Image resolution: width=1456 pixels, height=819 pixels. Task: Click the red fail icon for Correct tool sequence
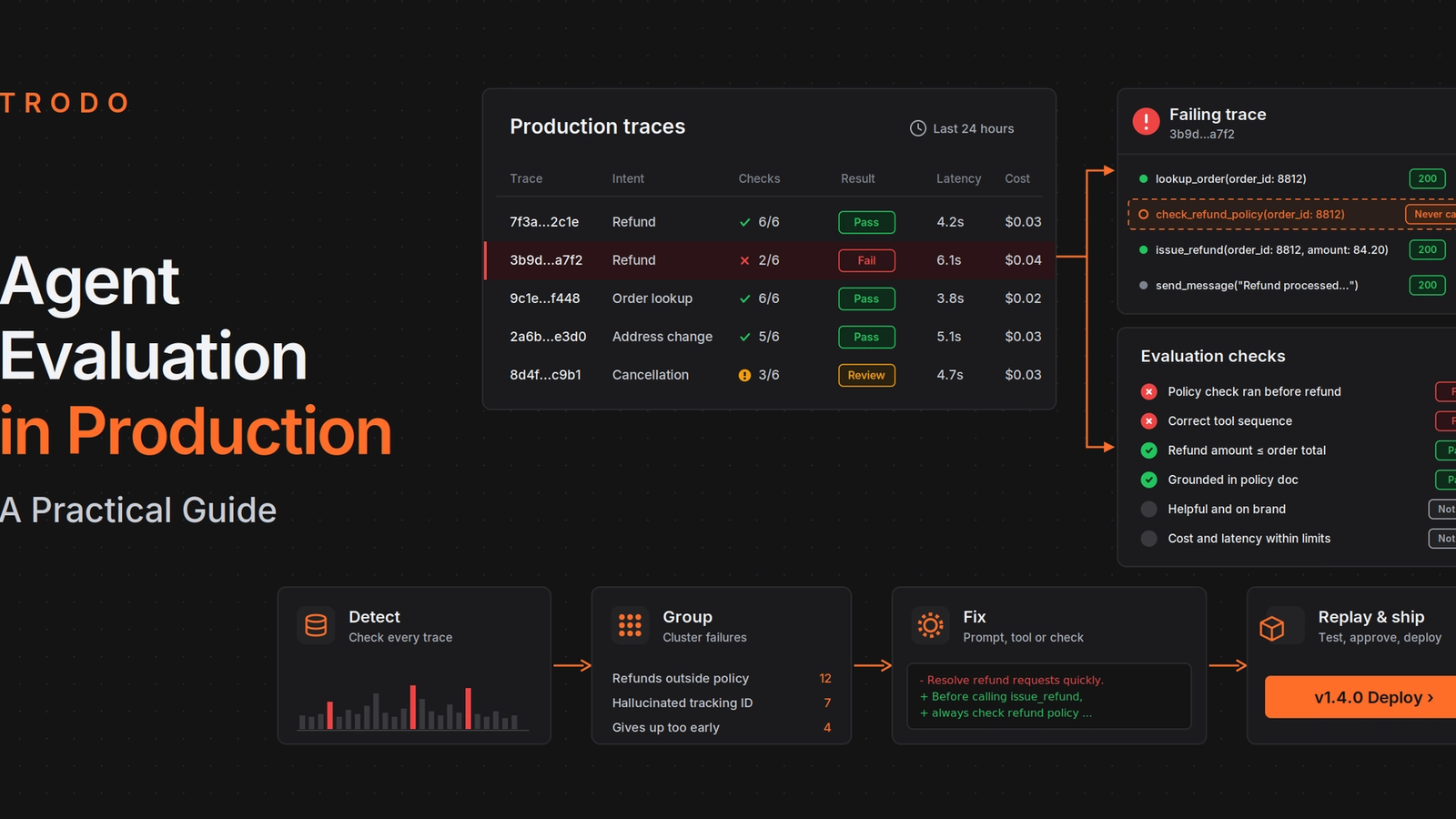(x=1149, y=420)
